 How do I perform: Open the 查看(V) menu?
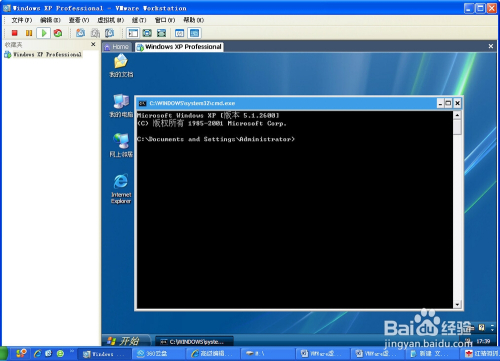[x=79, y=20]
